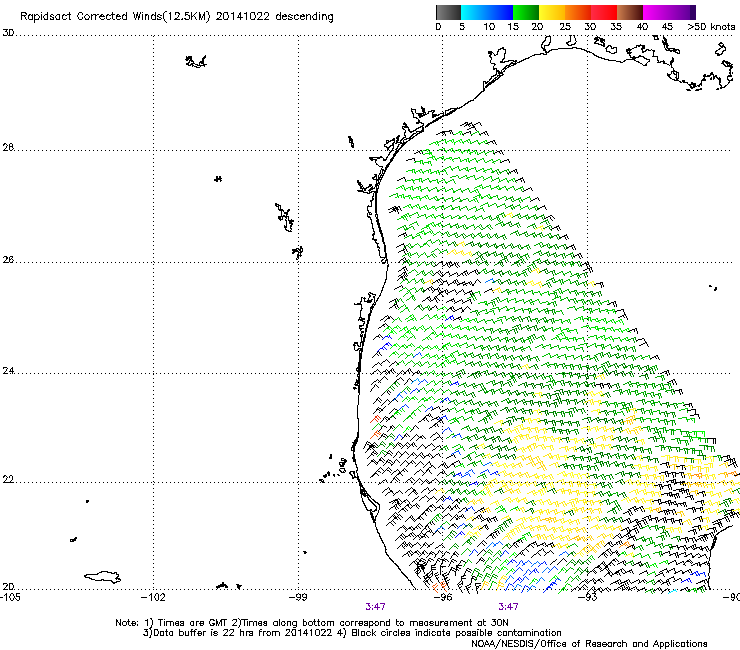This screenshot has width=740, height=650.
Task: Click the 'NOAA/NESDIS/Office of Research and Applications' credit
Action: pos(589,643)
